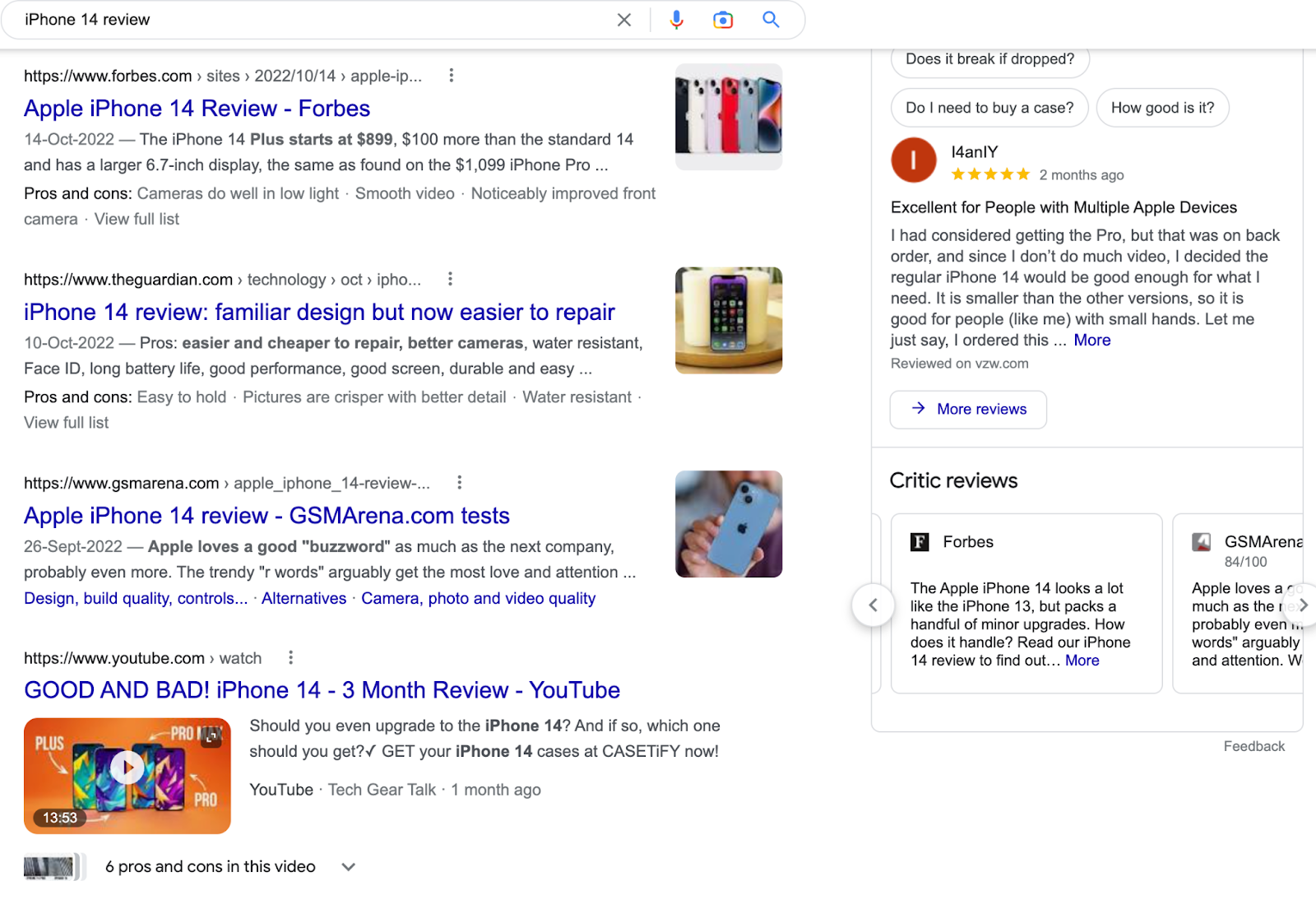Click in the search input field
The image size is (1316, 904).
click(x=313, y=20)
